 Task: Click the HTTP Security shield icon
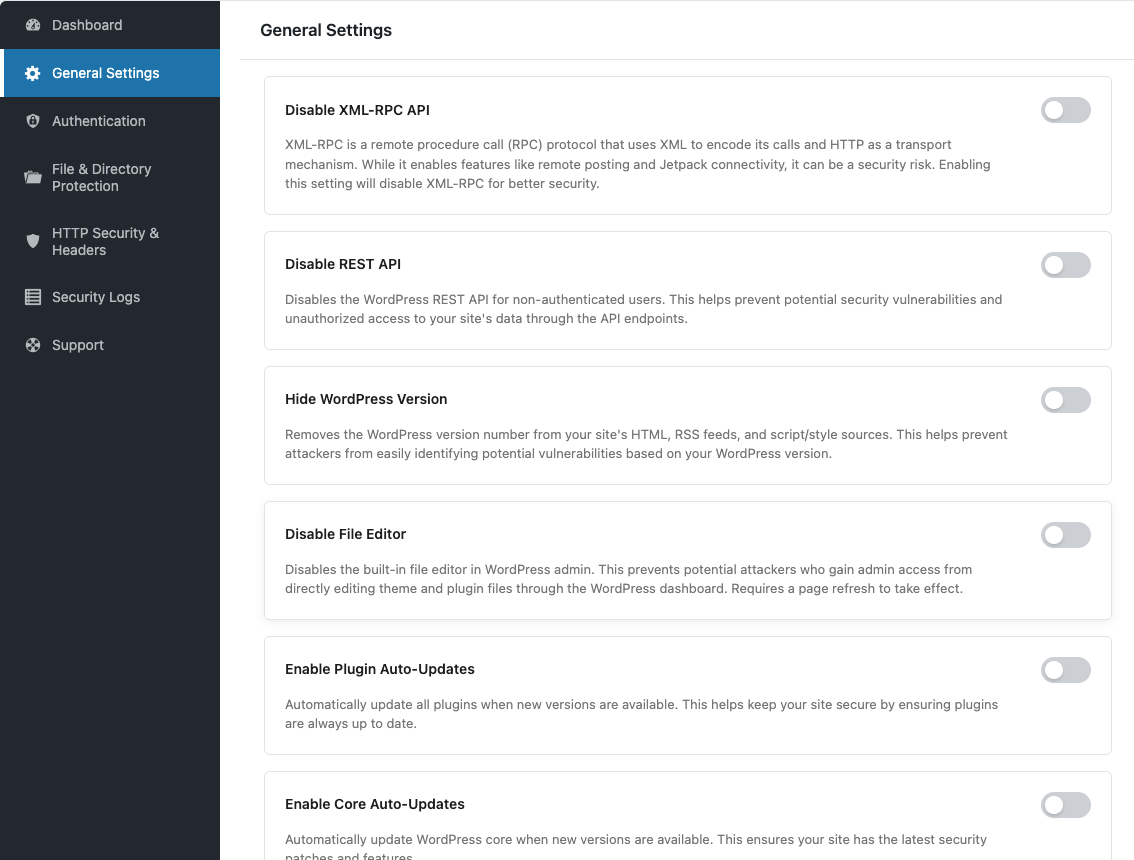click(x=33, y=241)
